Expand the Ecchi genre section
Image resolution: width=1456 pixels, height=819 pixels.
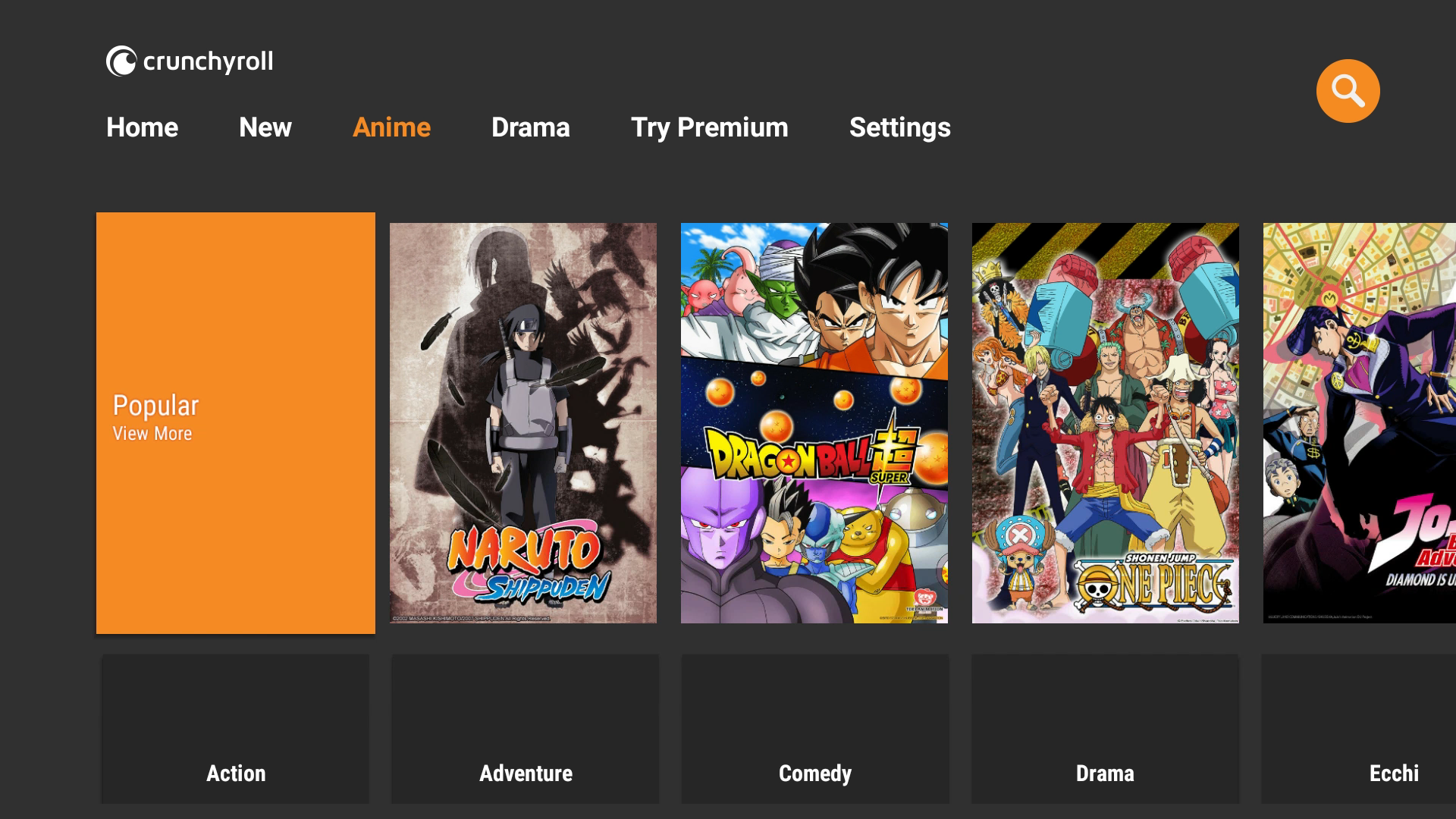click(x=1393, y=772)
